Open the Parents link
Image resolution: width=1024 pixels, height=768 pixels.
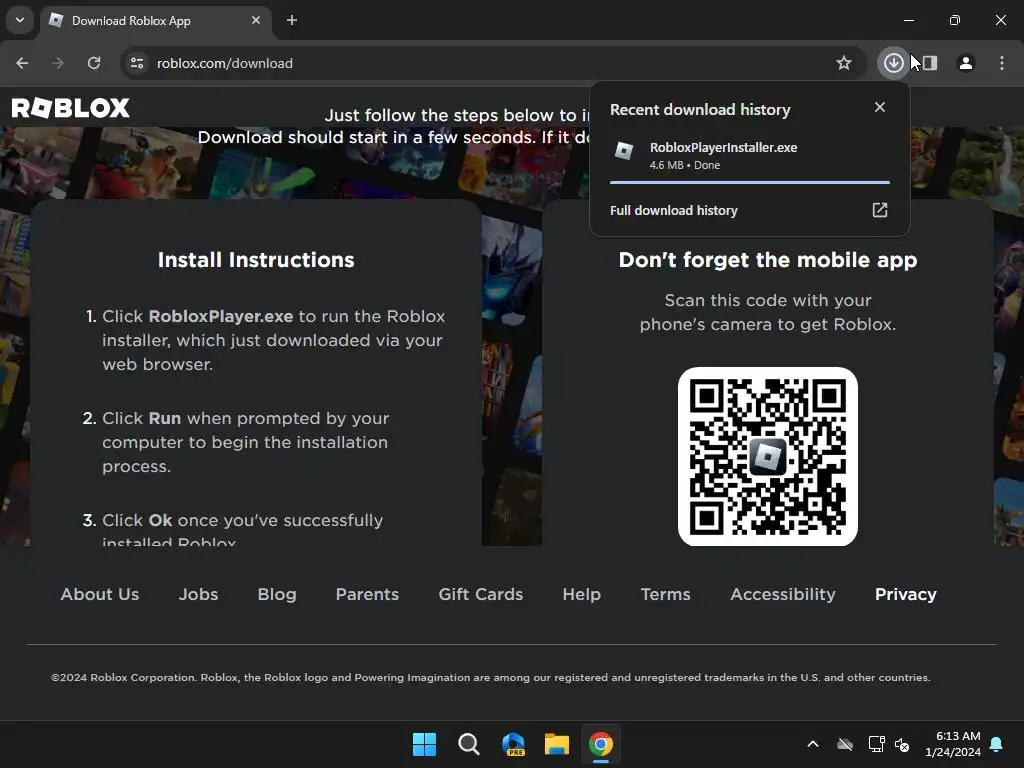click(367, 594)
